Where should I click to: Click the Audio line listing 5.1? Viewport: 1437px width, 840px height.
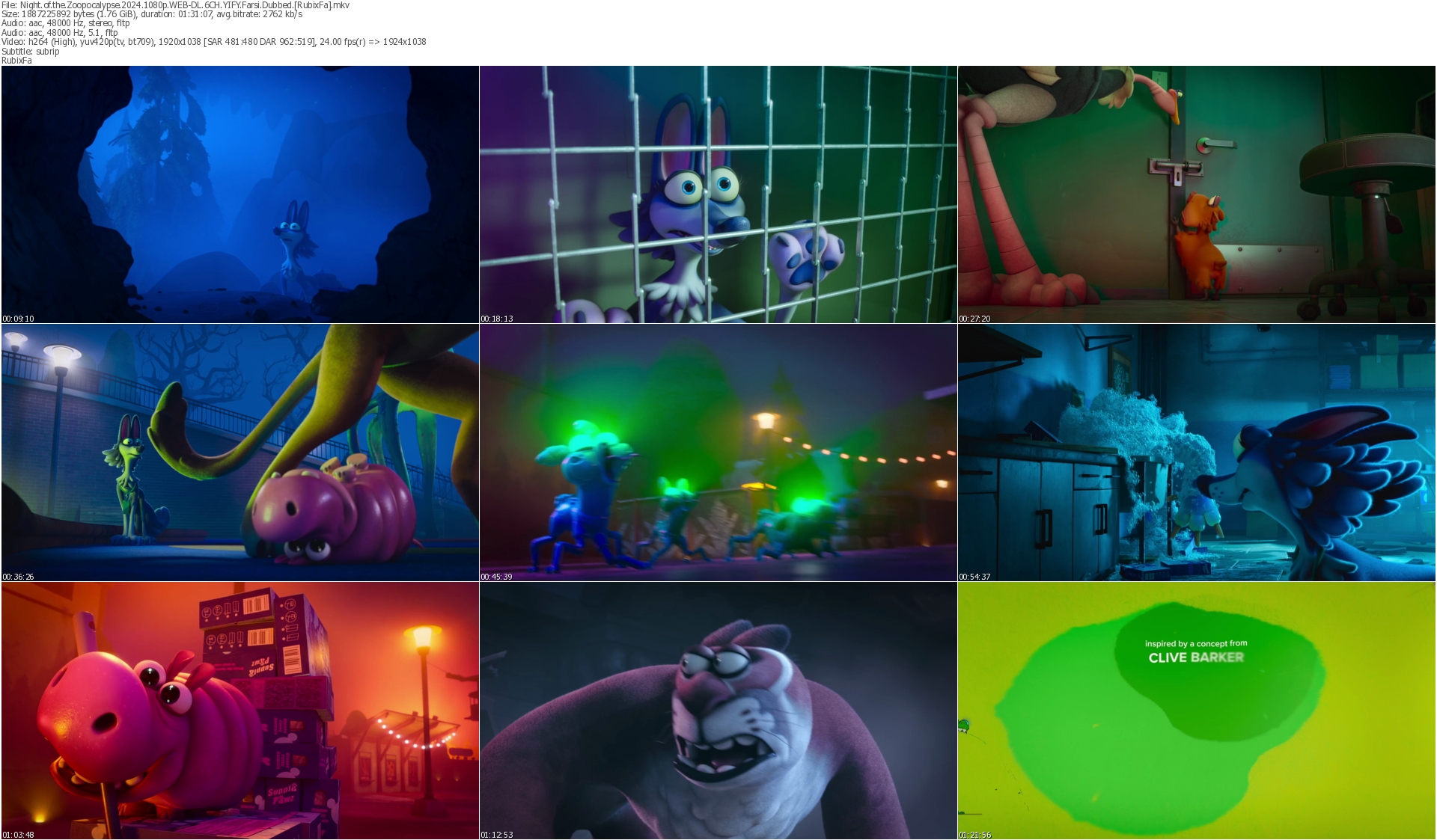click(x=60, y=33)
